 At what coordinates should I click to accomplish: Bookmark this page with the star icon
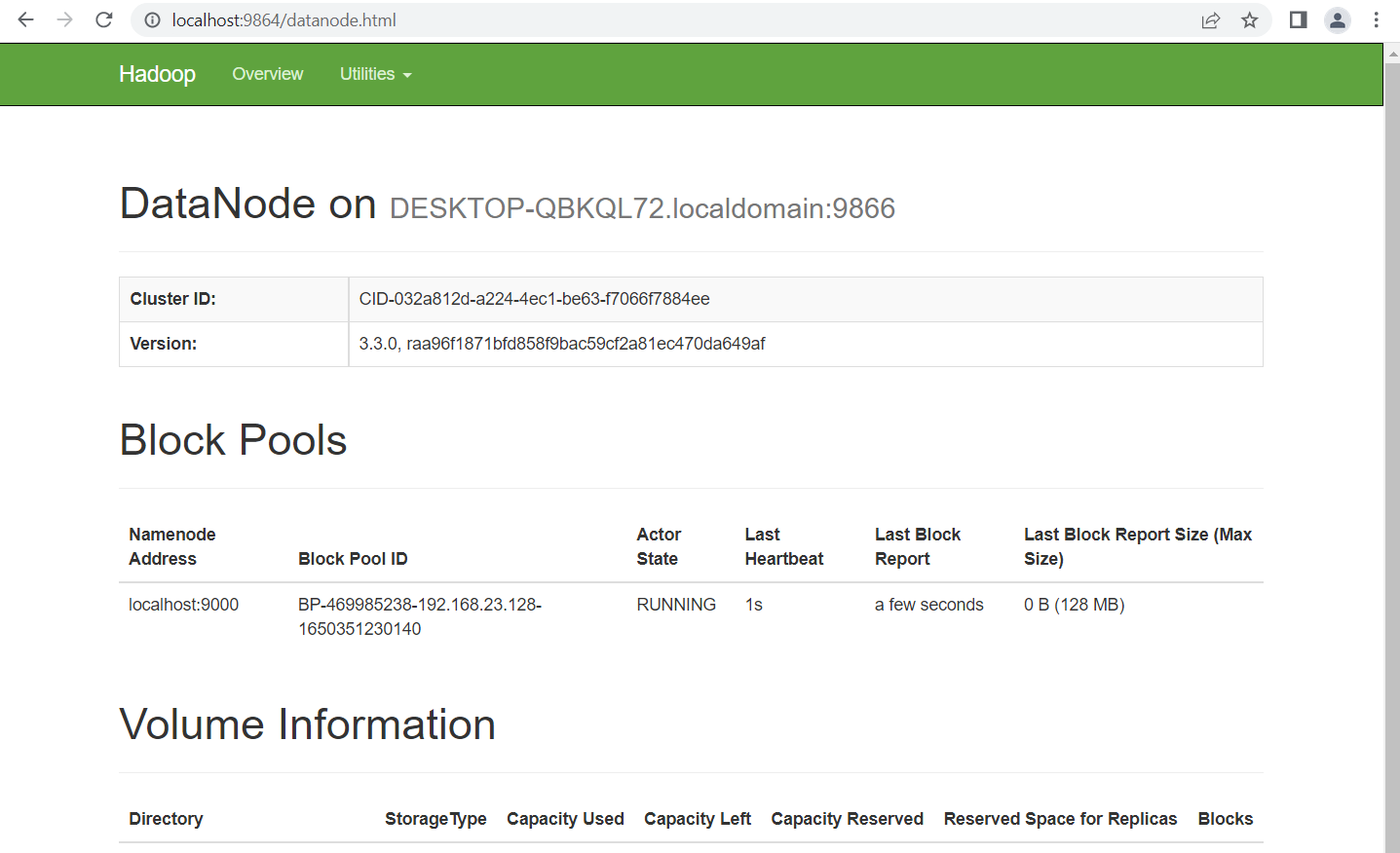click(1249, 20)
